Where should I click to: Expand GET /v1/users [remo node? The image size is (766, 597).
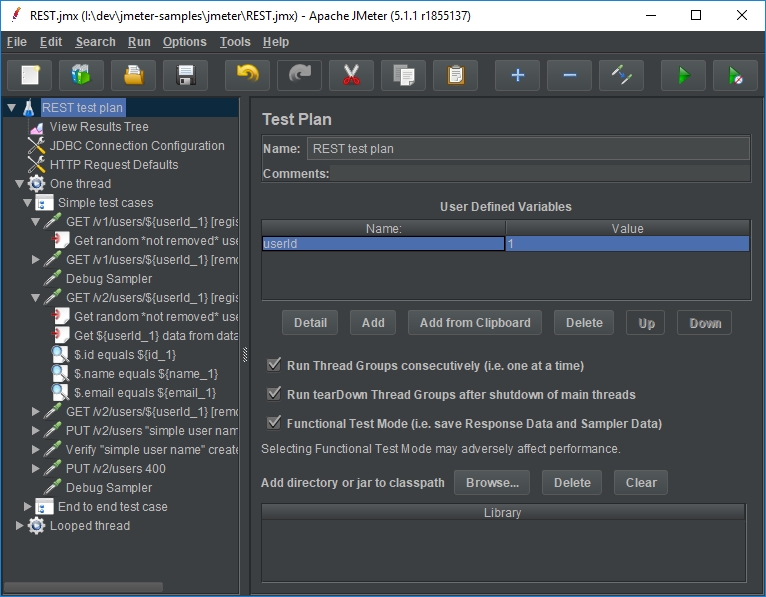coord(36,259)
